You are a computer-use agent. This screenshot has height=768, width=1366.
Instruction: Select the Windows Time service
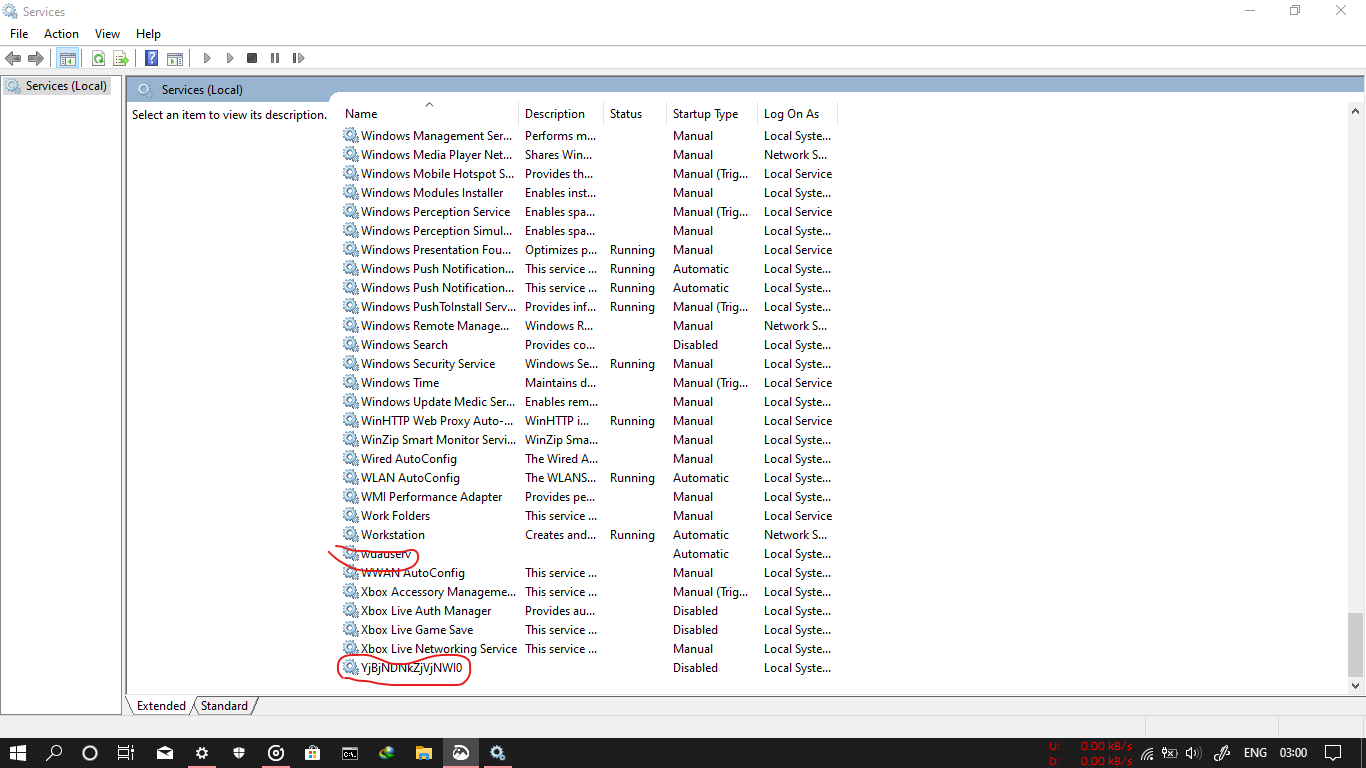[589, 383]
